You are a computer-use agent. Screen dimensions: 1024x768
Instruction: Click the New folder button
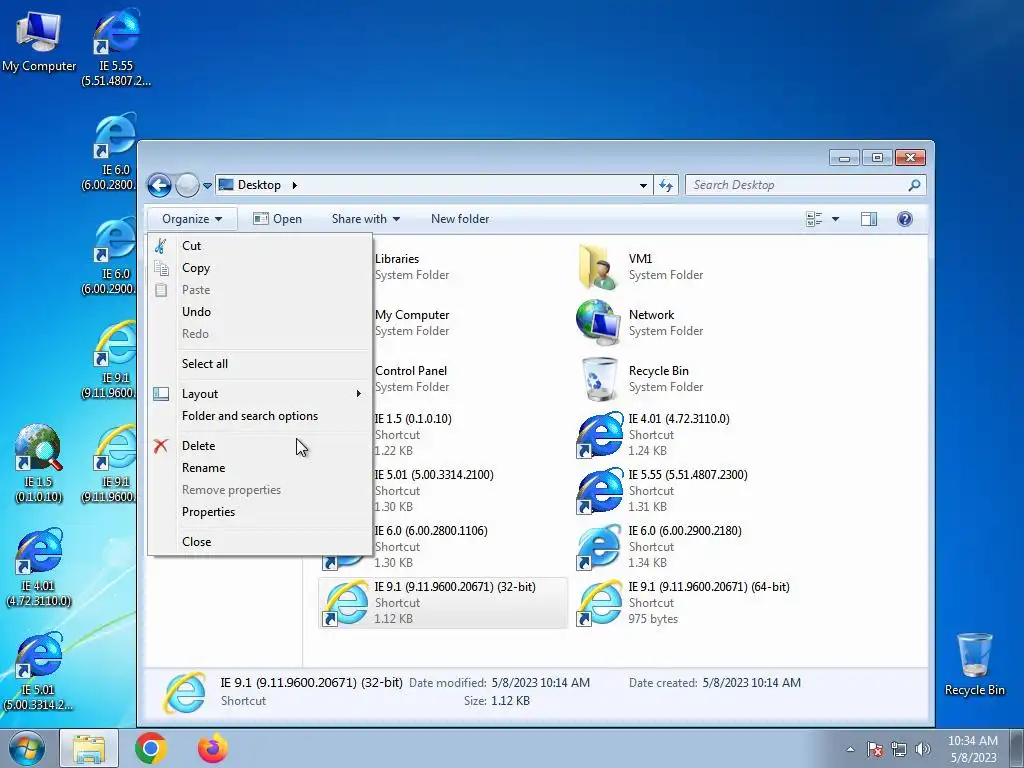coord(460,219)
